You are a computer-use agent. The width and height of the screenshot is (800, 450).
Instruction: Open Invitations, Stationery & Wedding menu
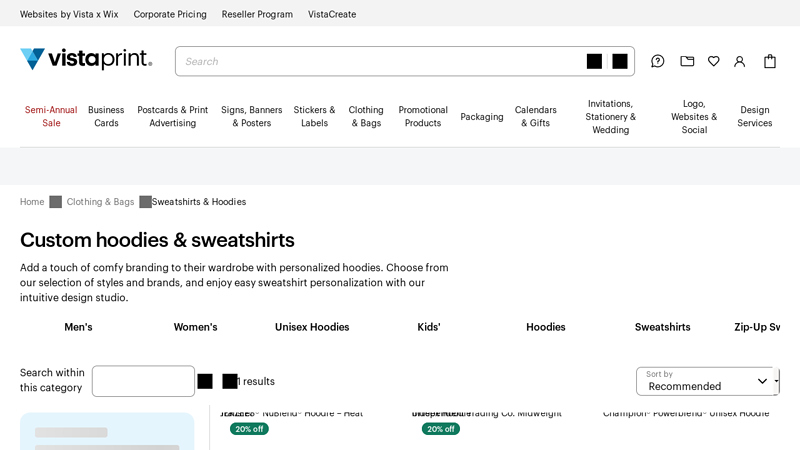(610, 117)
